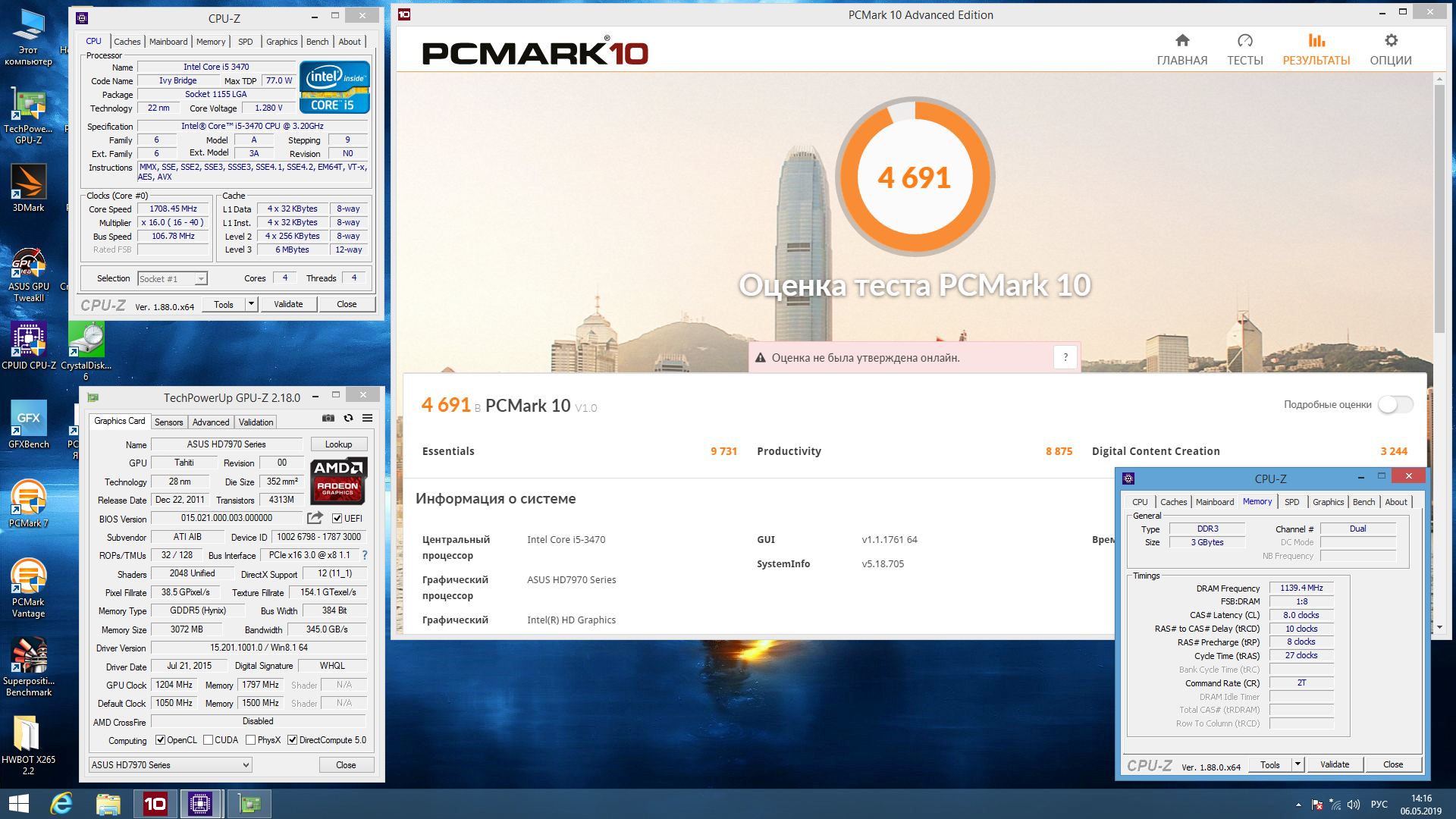Click scrollbar down arrow in PCMark 10

[1439, 627]
